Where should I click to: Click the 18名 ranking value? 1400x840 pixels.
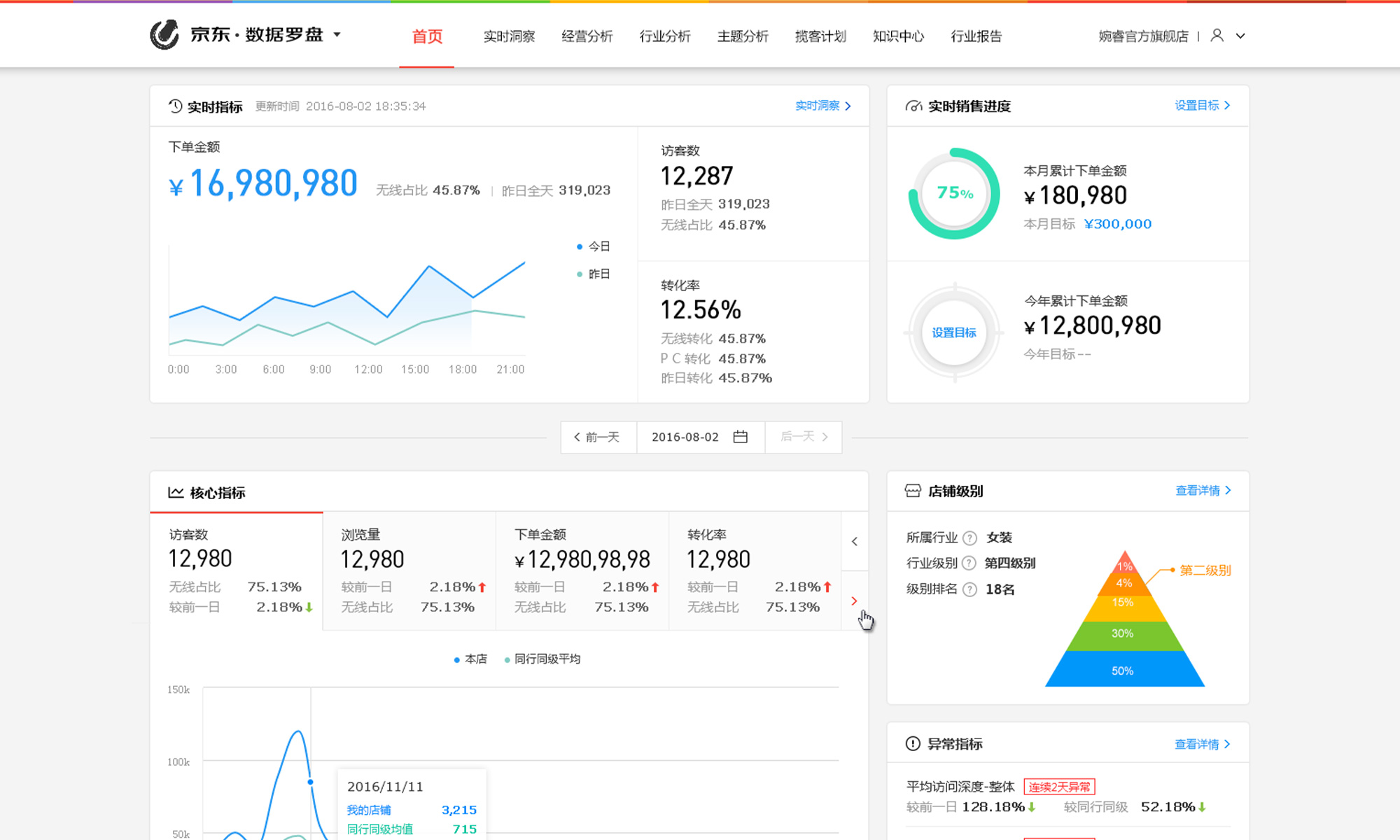click(1000, 589)
